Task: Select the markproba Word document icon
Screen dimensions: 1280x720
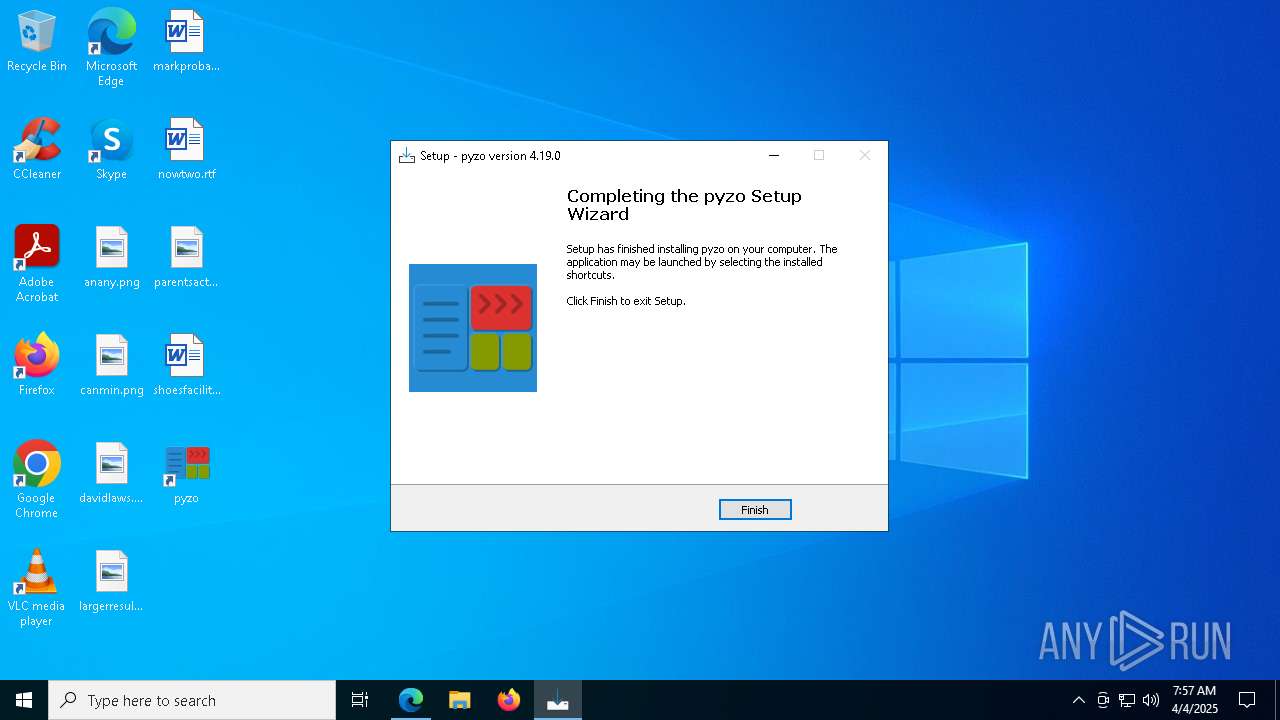Action: (186, 41)
